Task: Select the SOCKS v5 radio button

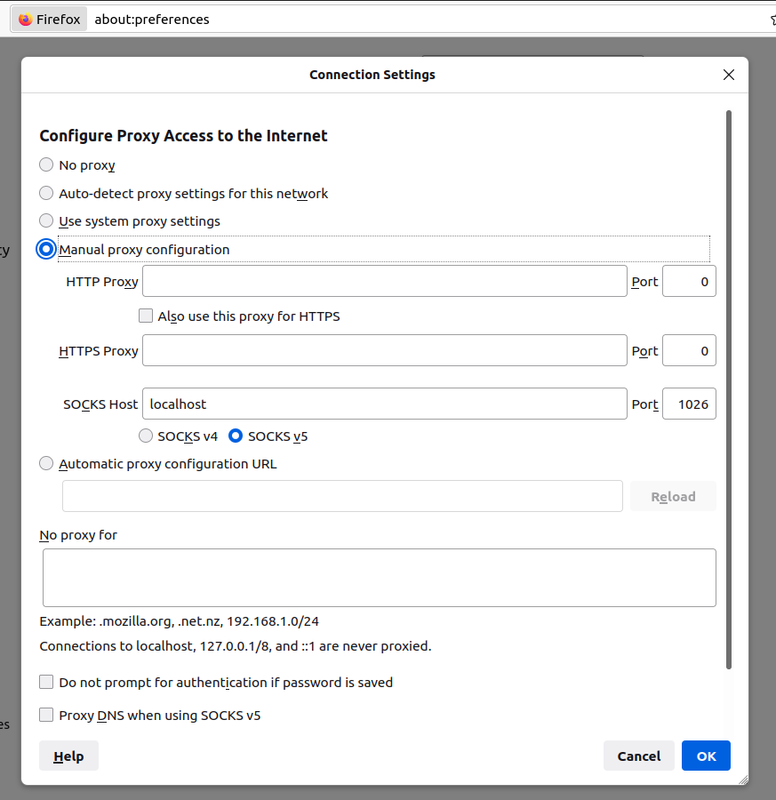Action: pyautogui.click(x=235, y=436)
